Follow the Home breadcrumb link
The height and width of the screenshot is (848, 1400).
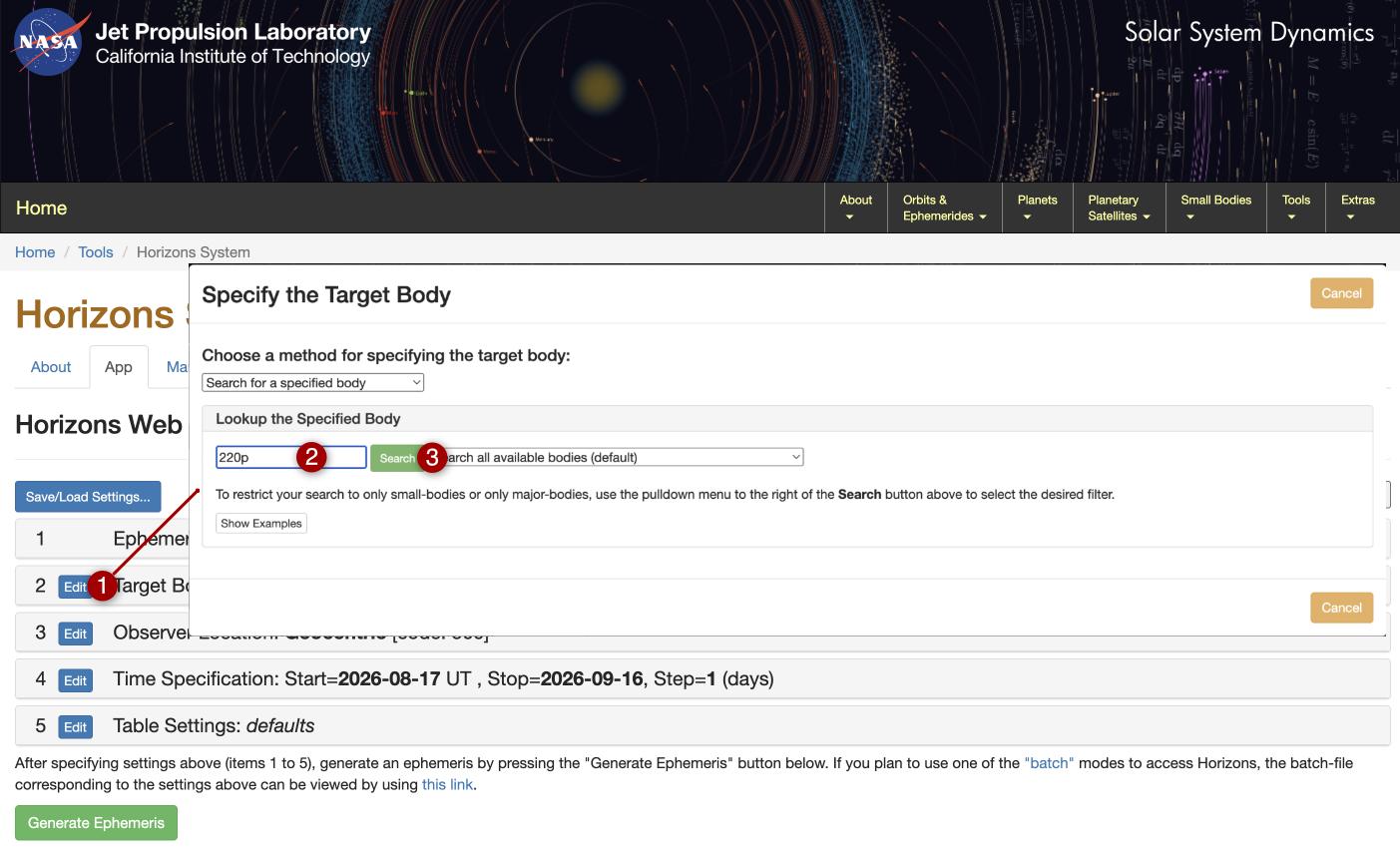click(x=35, y=252)
